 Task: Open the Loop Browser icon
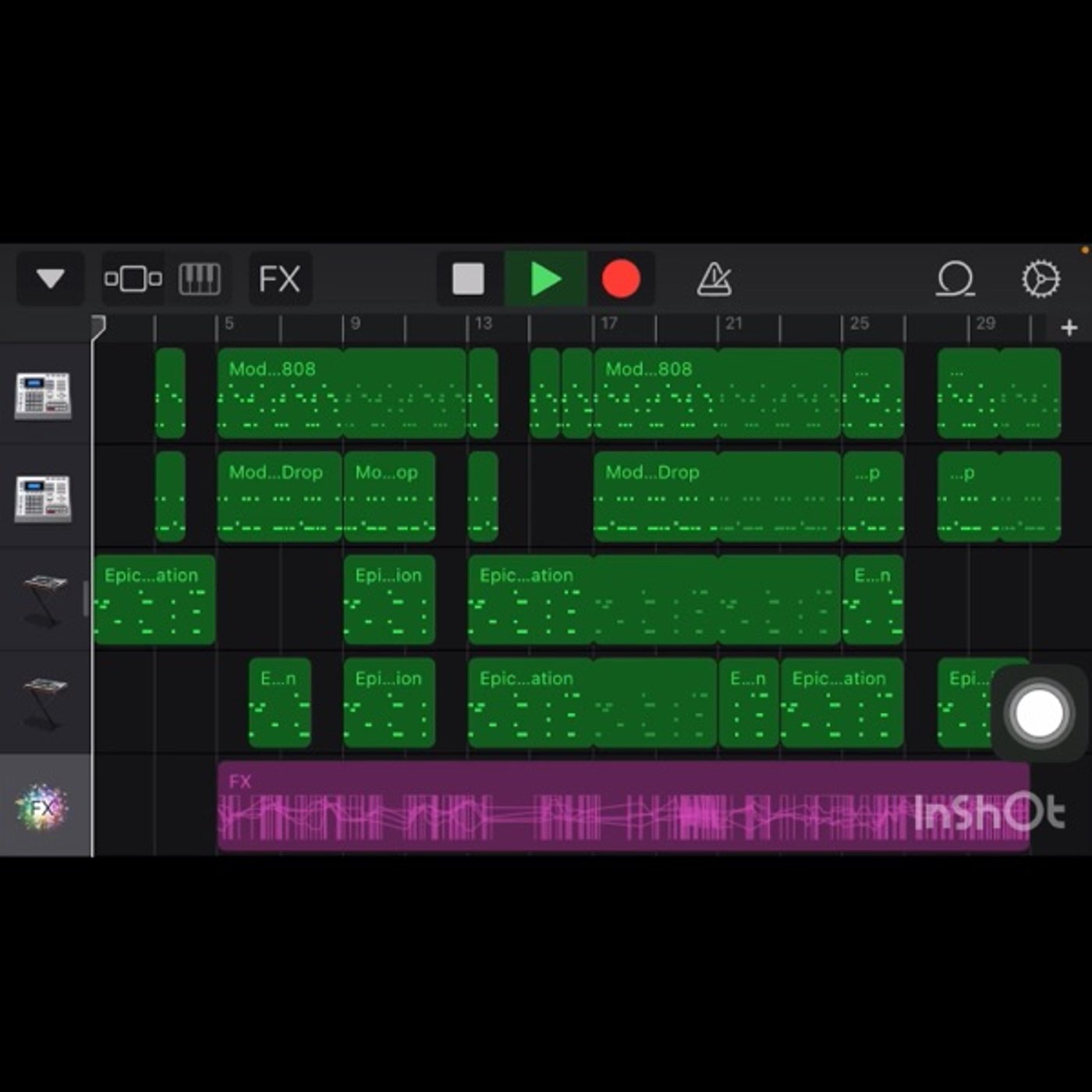point(955,278)
